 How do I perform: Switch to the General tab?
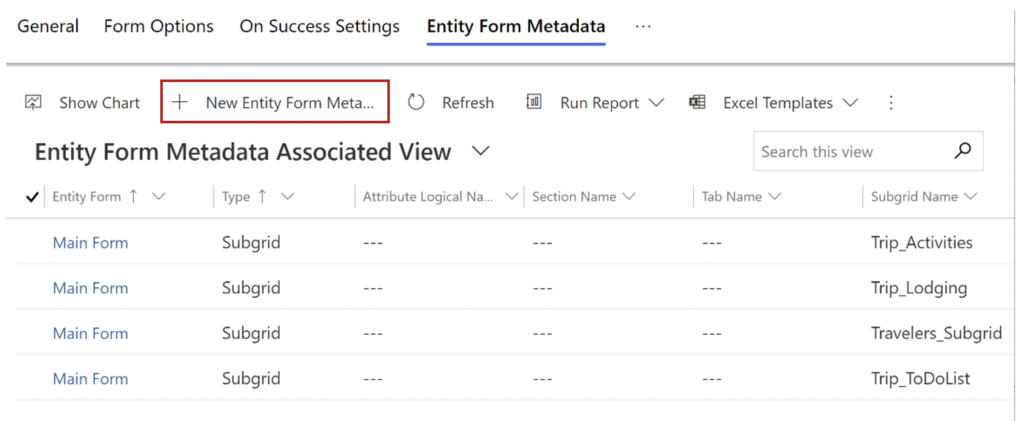(x=48, y=26)
